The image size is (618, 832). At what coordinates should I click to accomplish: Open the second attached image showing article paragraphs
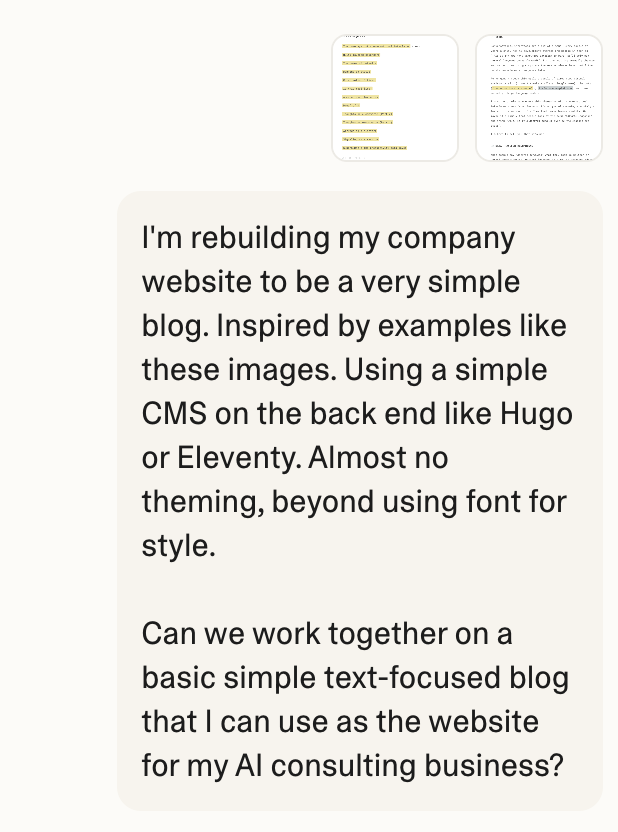538,97
